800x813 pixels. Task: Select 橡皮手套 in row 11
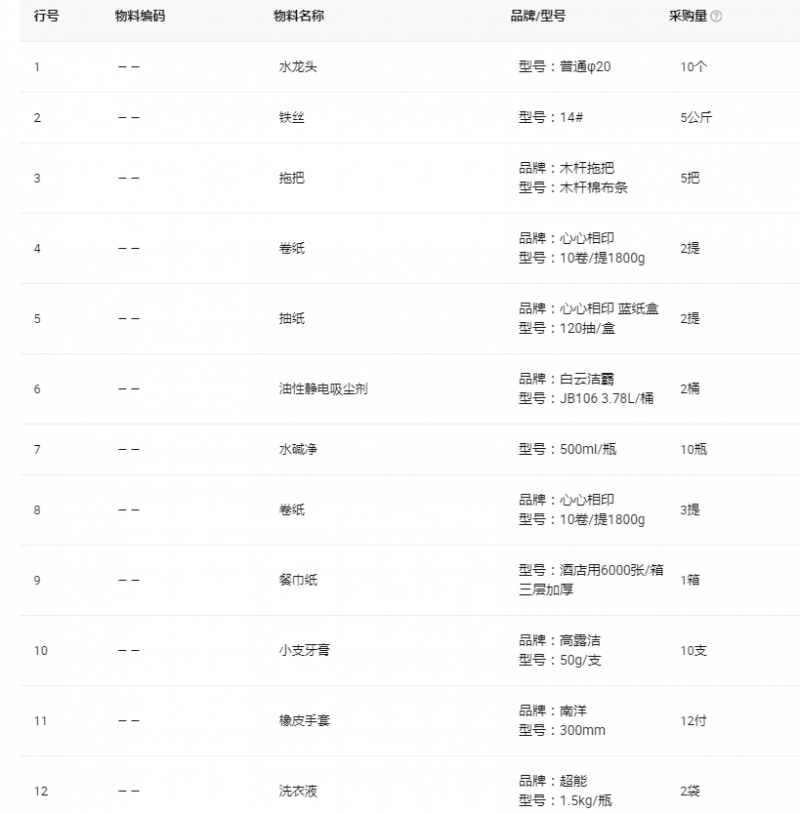(x=304, y=721)
